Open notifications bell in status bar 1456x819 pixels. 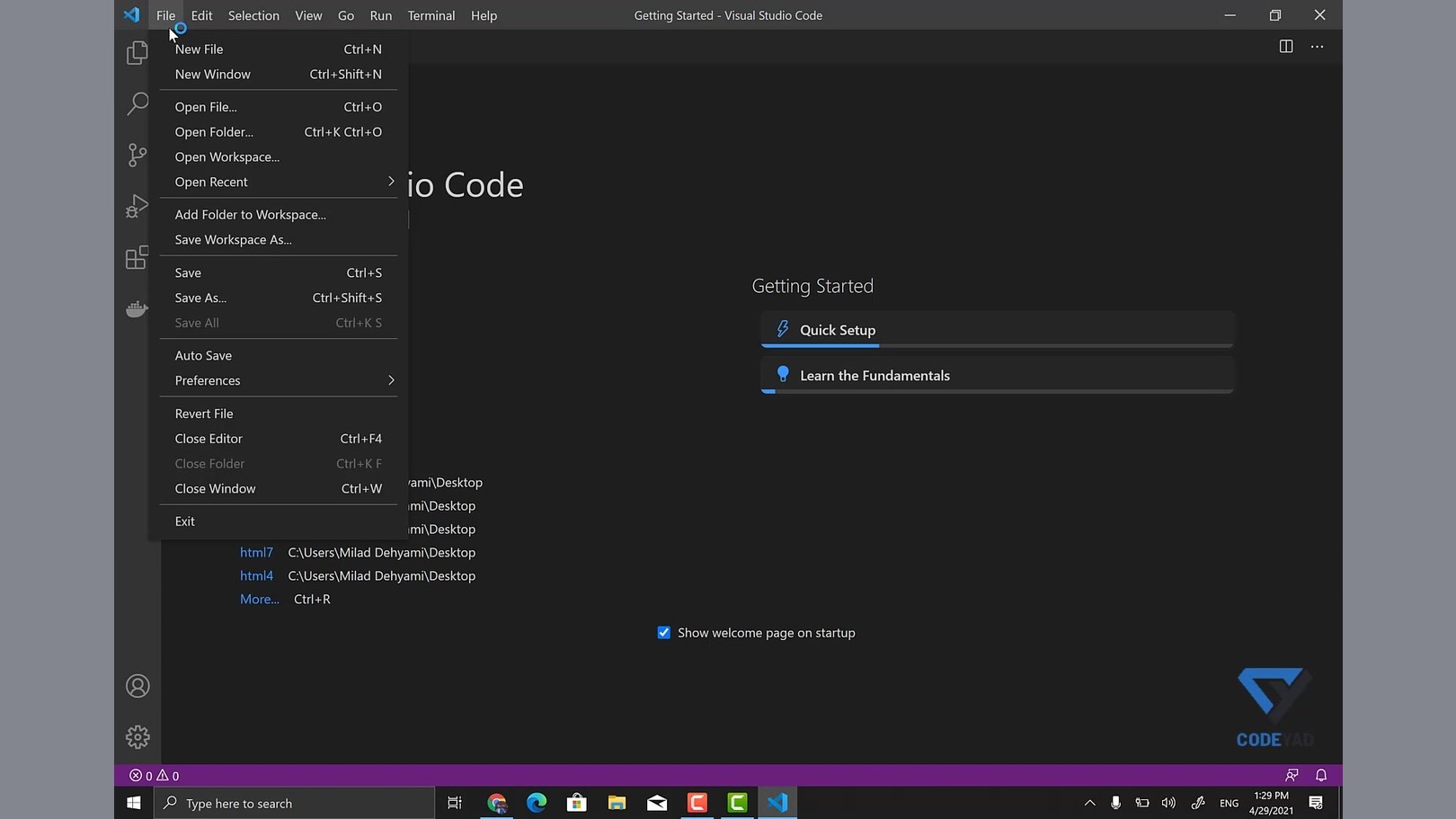tap(1320, 775)
